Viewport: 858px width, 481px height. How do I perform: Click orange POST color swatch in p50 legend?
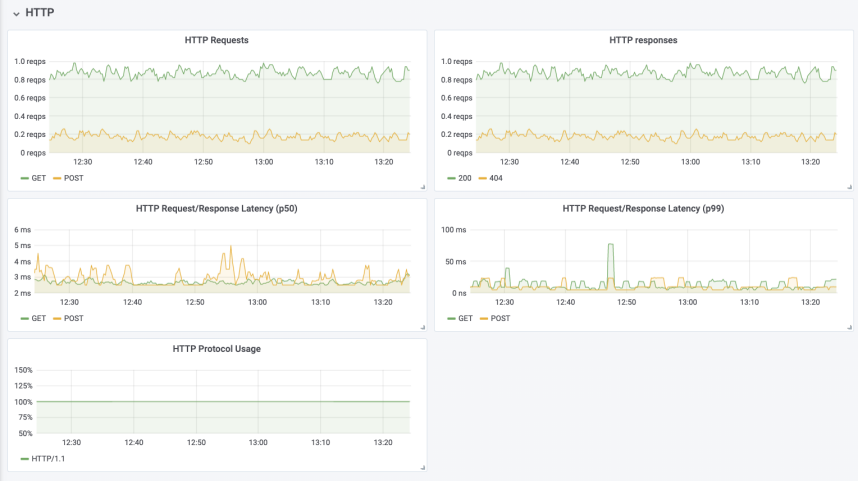57,318
